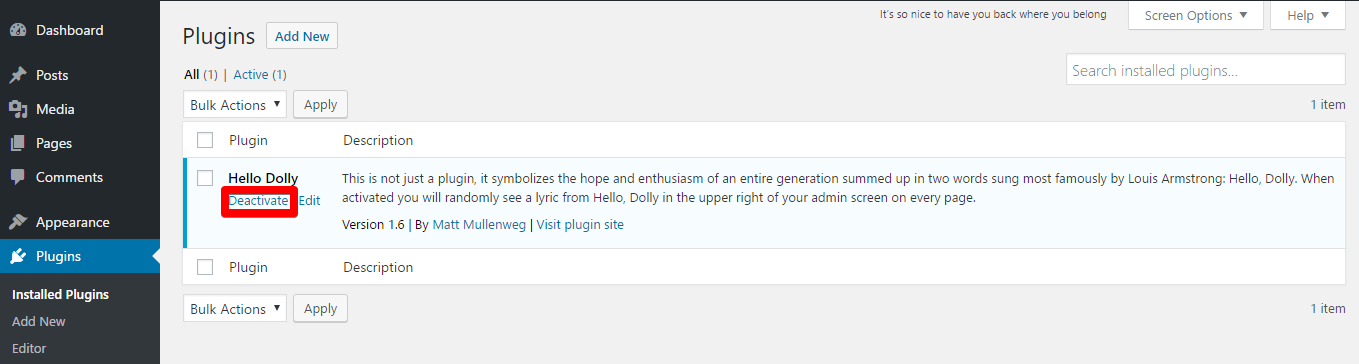1359x364 pixels.
Task: Deactivate the Hello Dolly plugin
Action: [x=258, y=200]
